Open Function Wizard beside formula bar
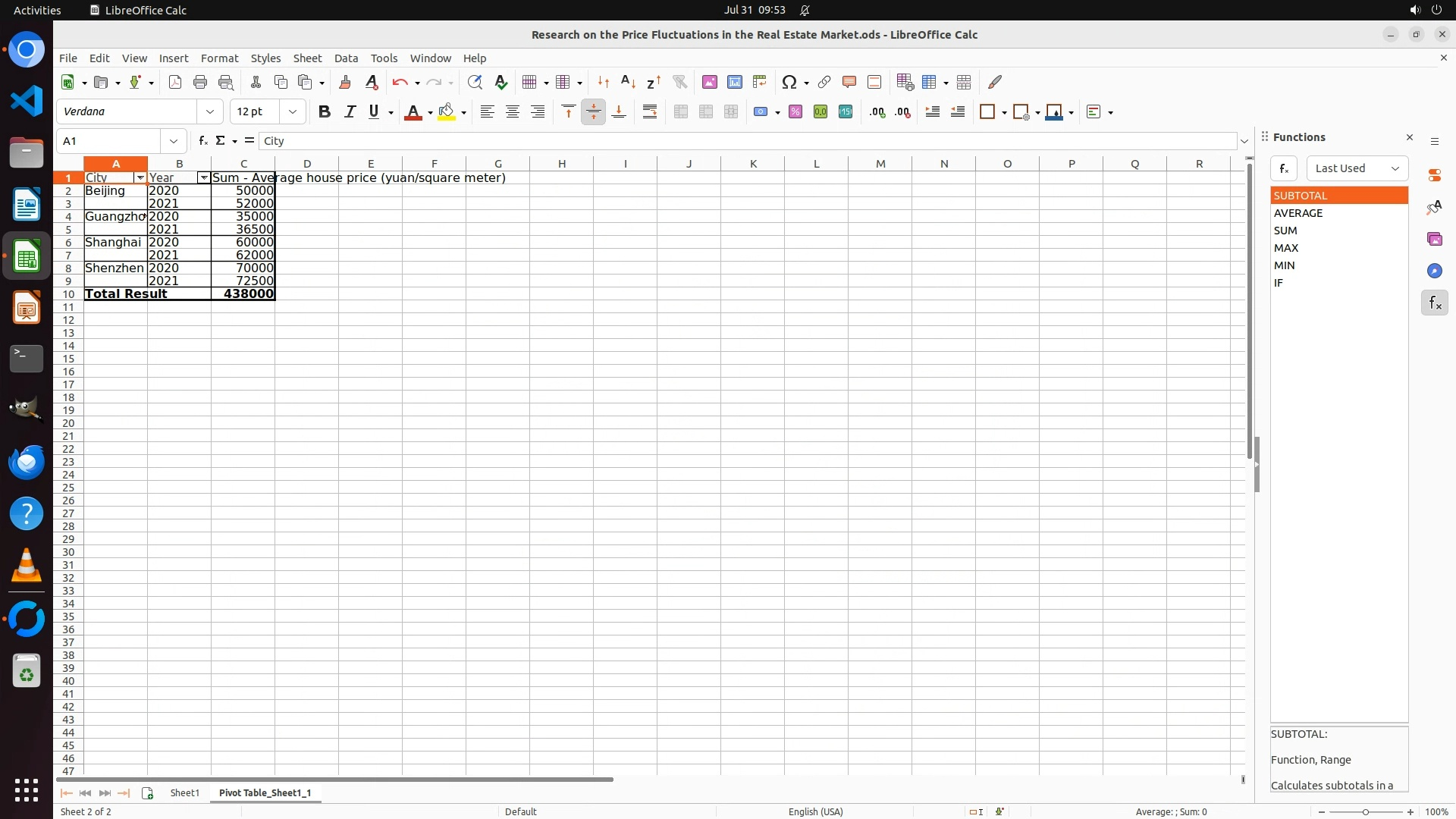The height and width of the screenshot is (819, 1456). [202, 141]
